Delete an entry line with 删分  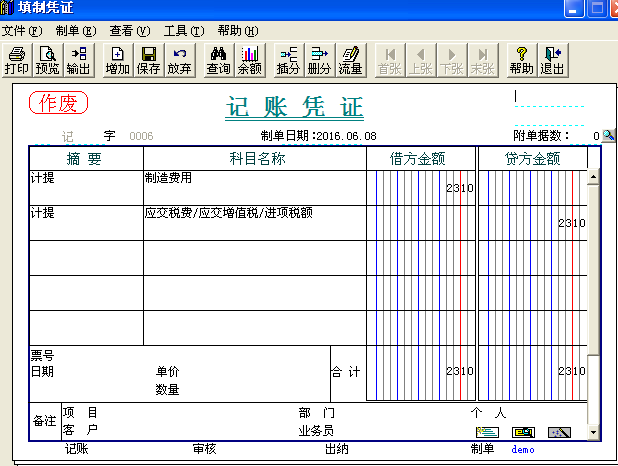pos(319,60)
